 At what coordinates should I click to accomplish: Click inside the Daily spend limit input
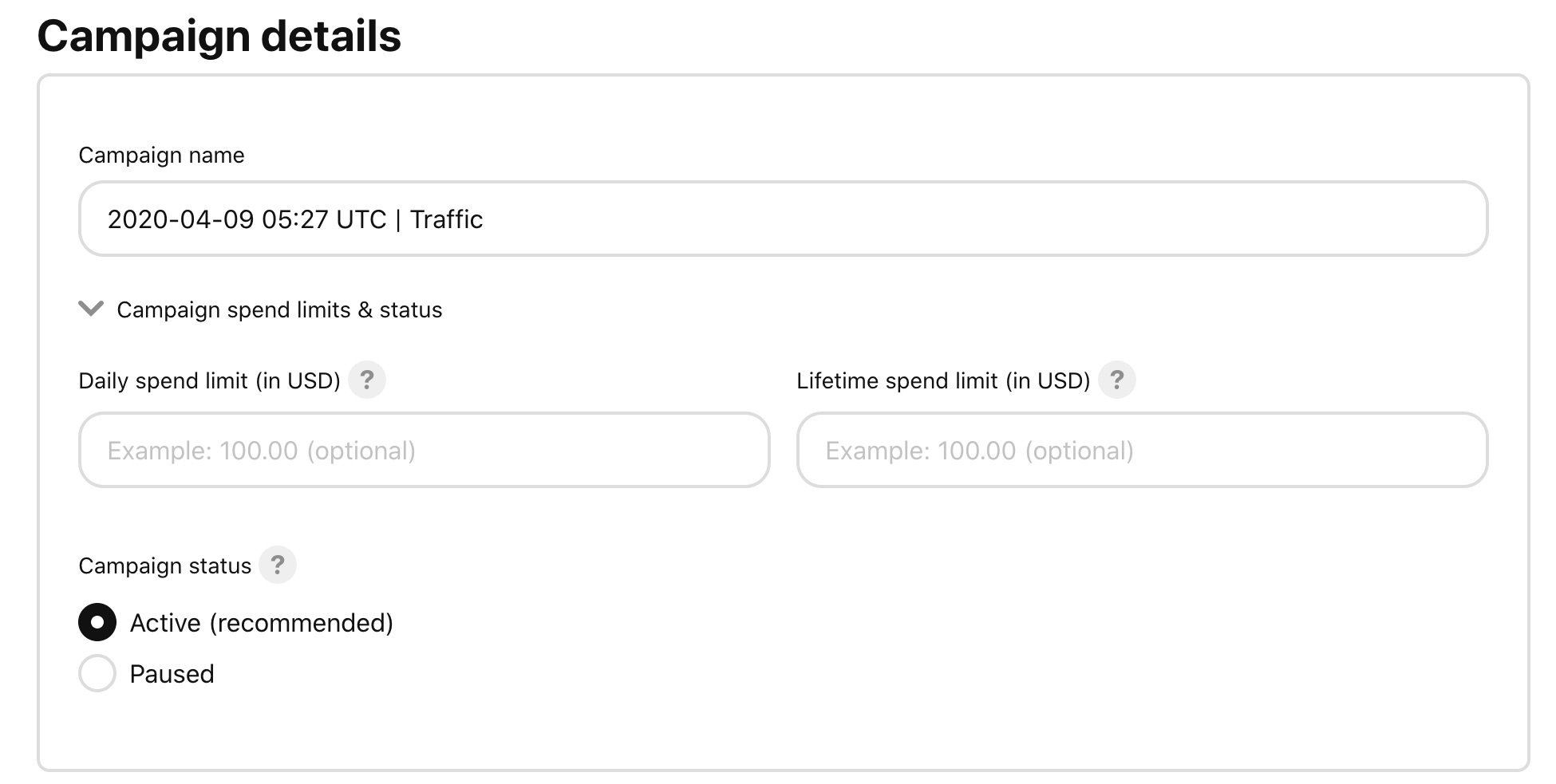pos(423,450)
